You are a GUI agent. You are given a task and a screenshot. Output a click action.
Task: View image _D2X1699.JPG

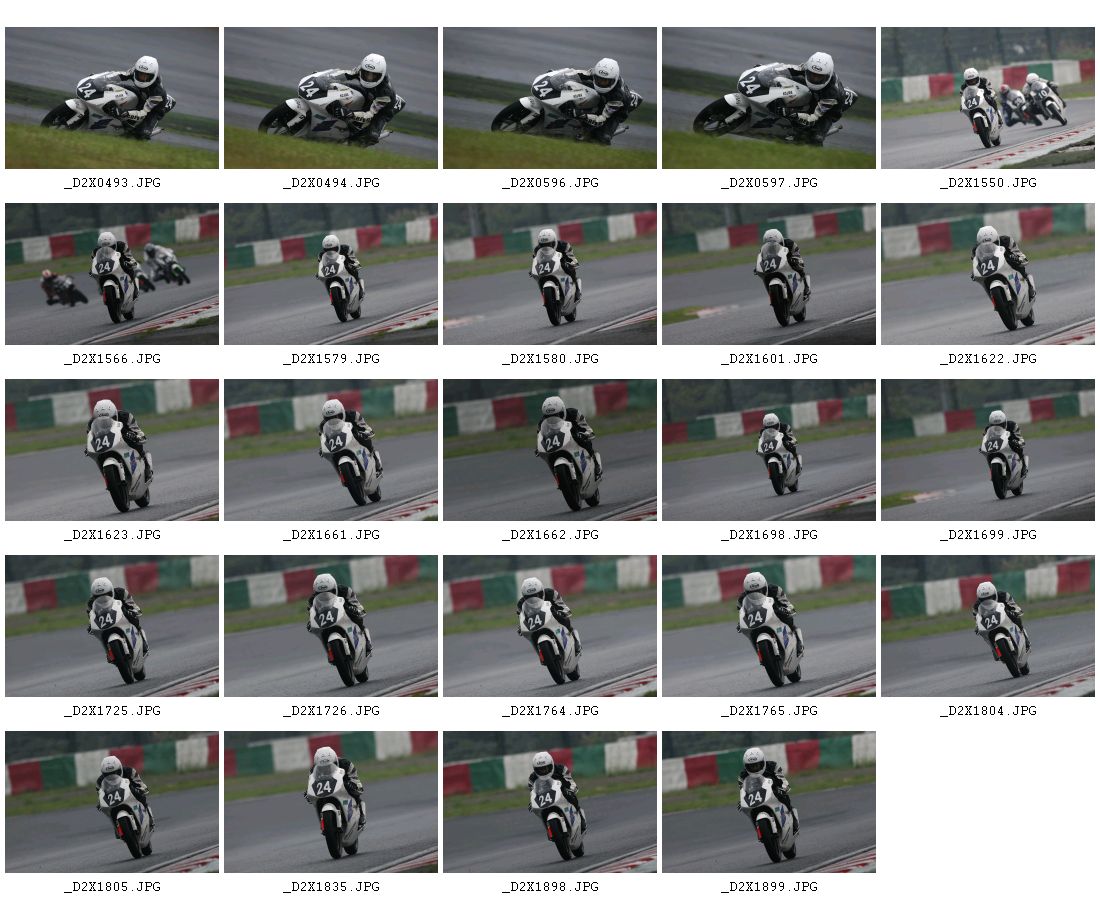pos(988,450)
